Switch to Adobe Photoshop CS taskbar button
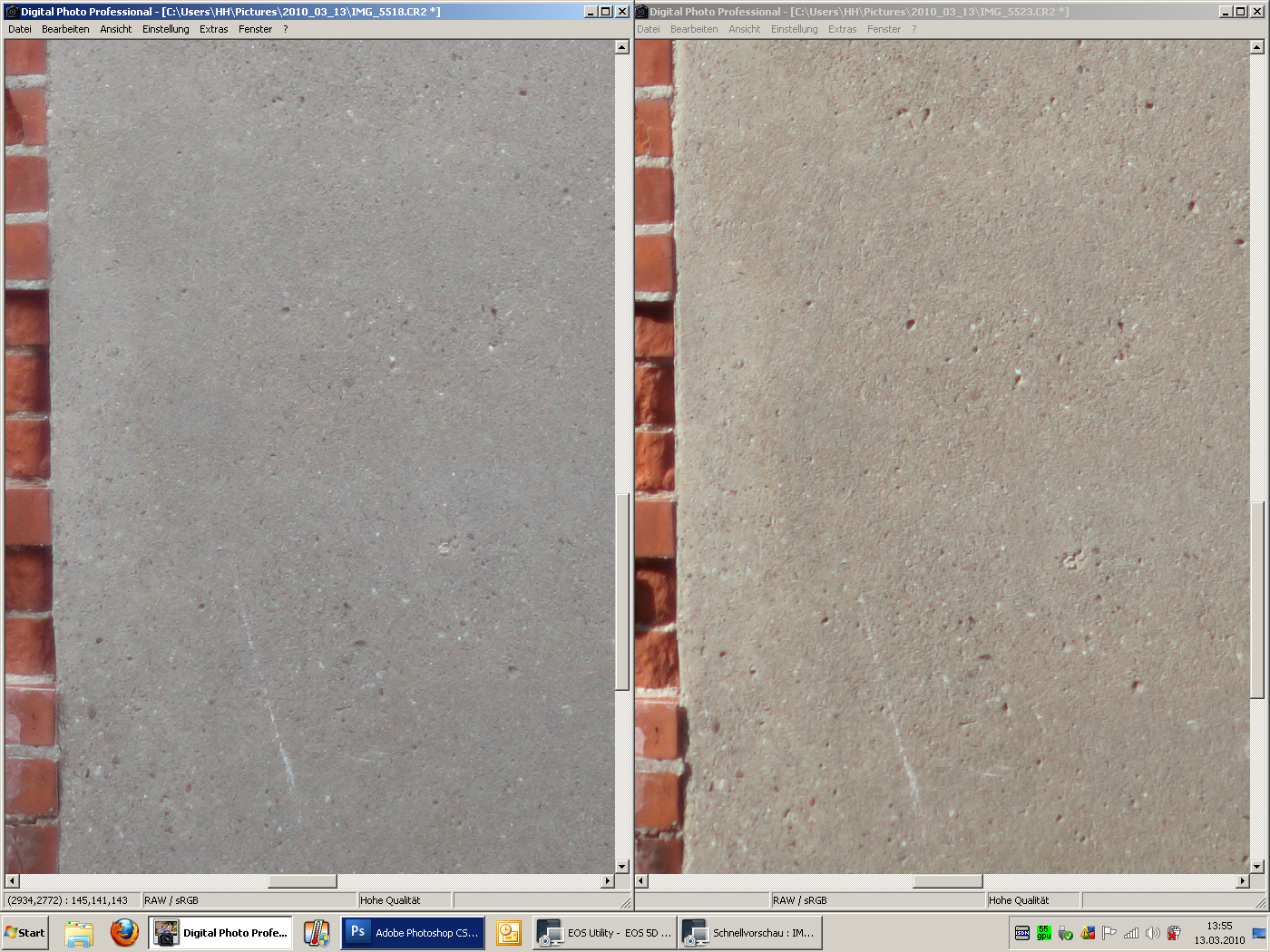 (414, 932)
